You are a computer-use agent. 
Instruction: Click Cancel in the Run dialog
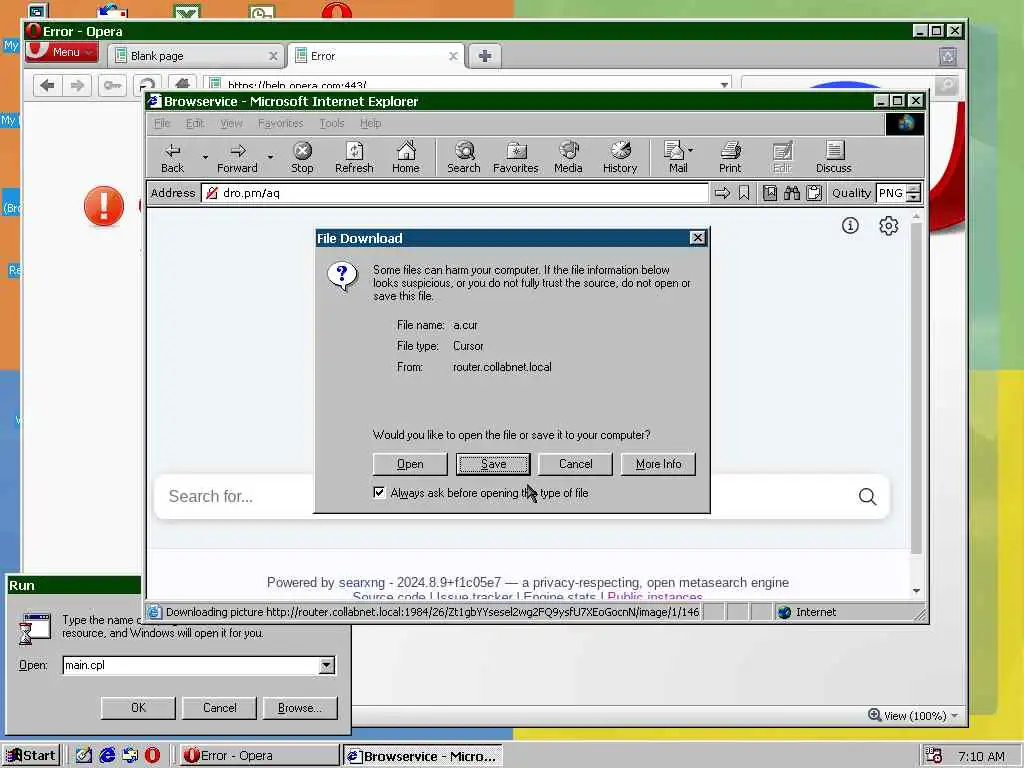click(219, 708)
